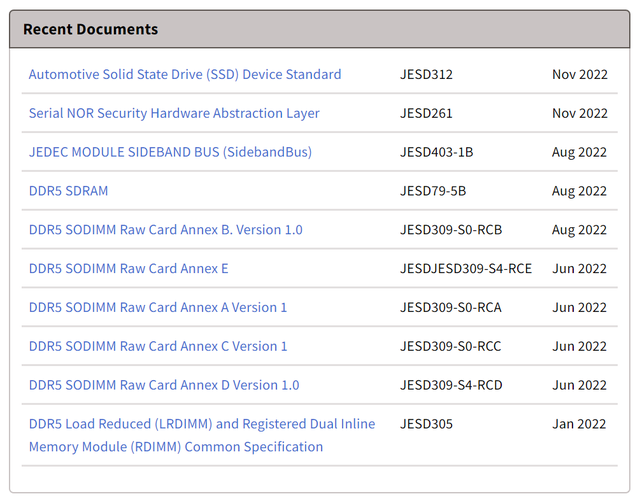640x501 pixels.
Task: Open Serial NOR Security Hardware Abstraction Layer
Action: [174, 114]
